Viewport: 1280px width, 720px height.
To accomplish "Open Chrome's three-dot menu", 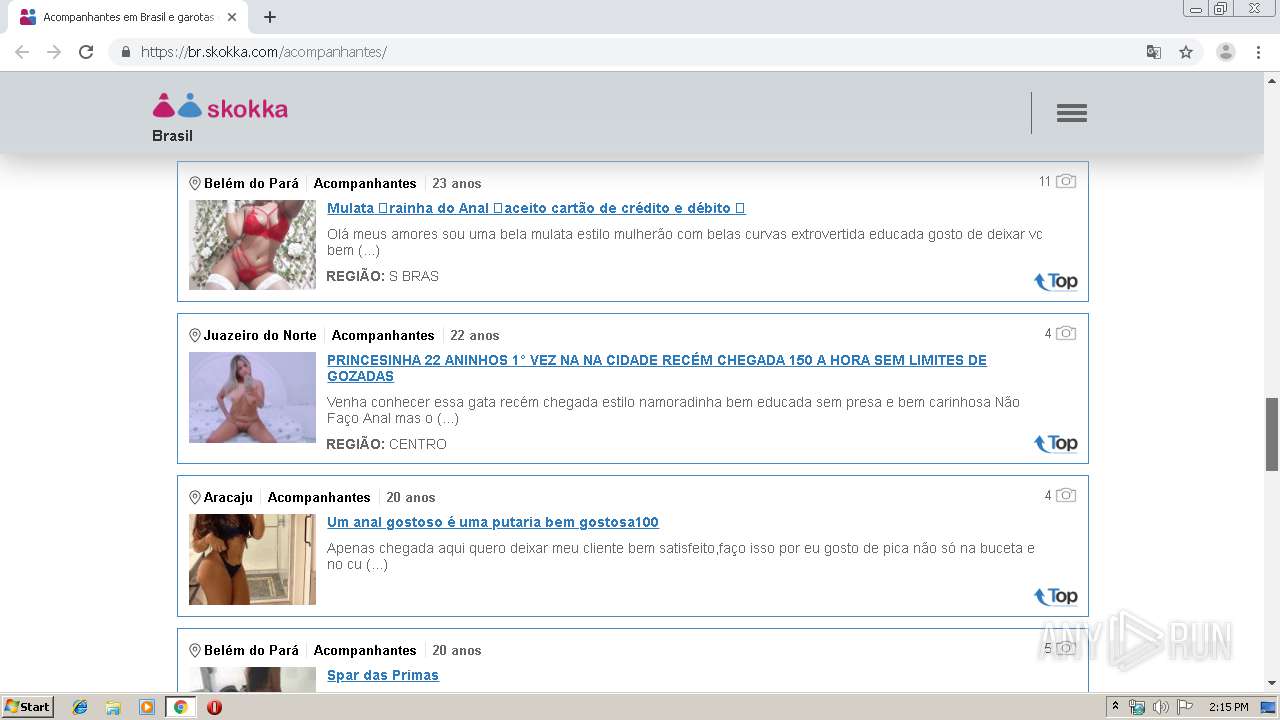I will [x=1259, y=52].
